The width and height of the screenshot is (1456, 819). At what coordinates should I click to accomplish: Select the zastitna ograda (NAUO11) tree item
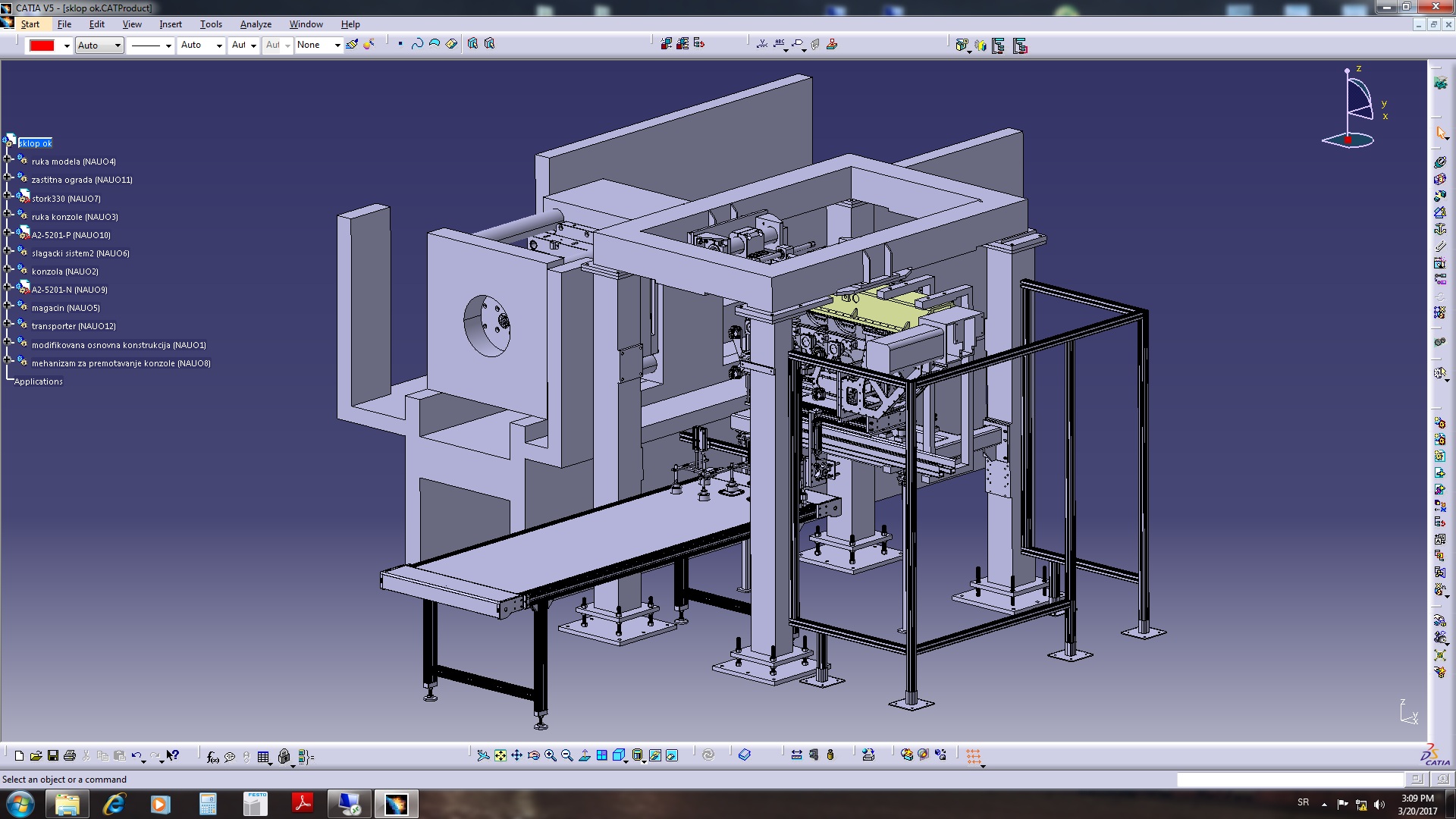82,180
